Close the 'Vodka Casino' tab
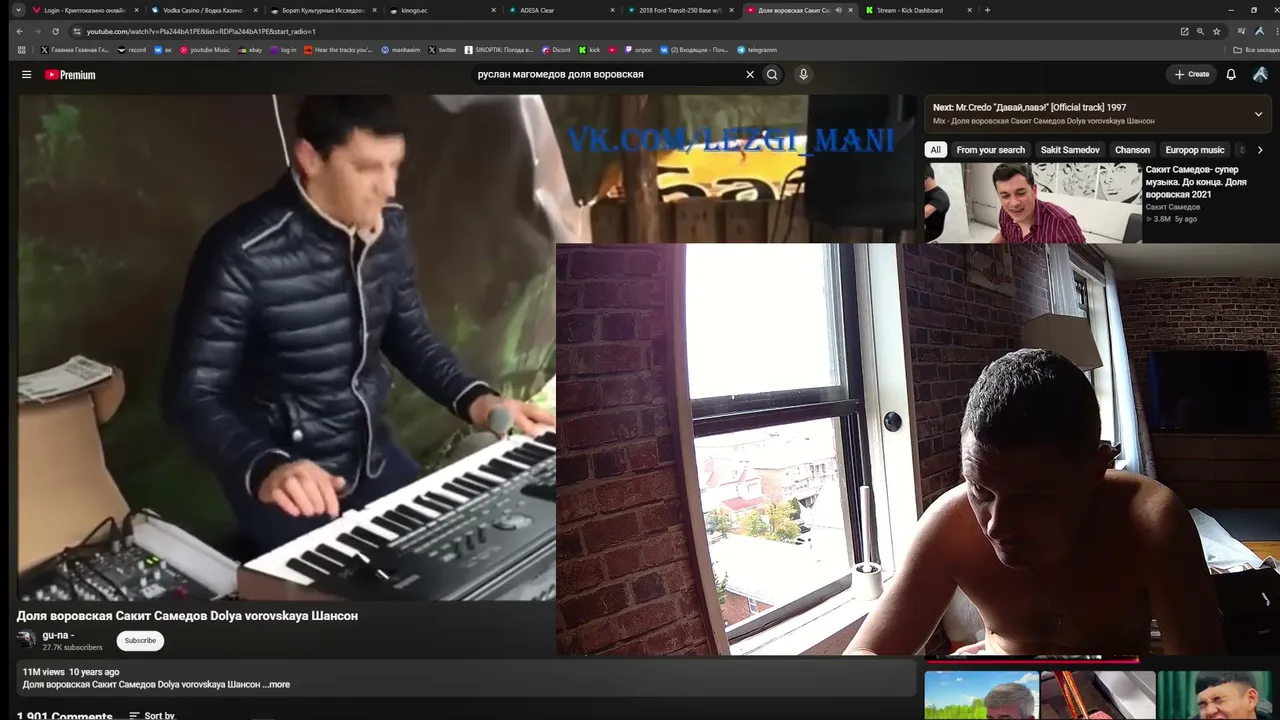Screen dimensions: 1280x720 (x=254, y=10)
